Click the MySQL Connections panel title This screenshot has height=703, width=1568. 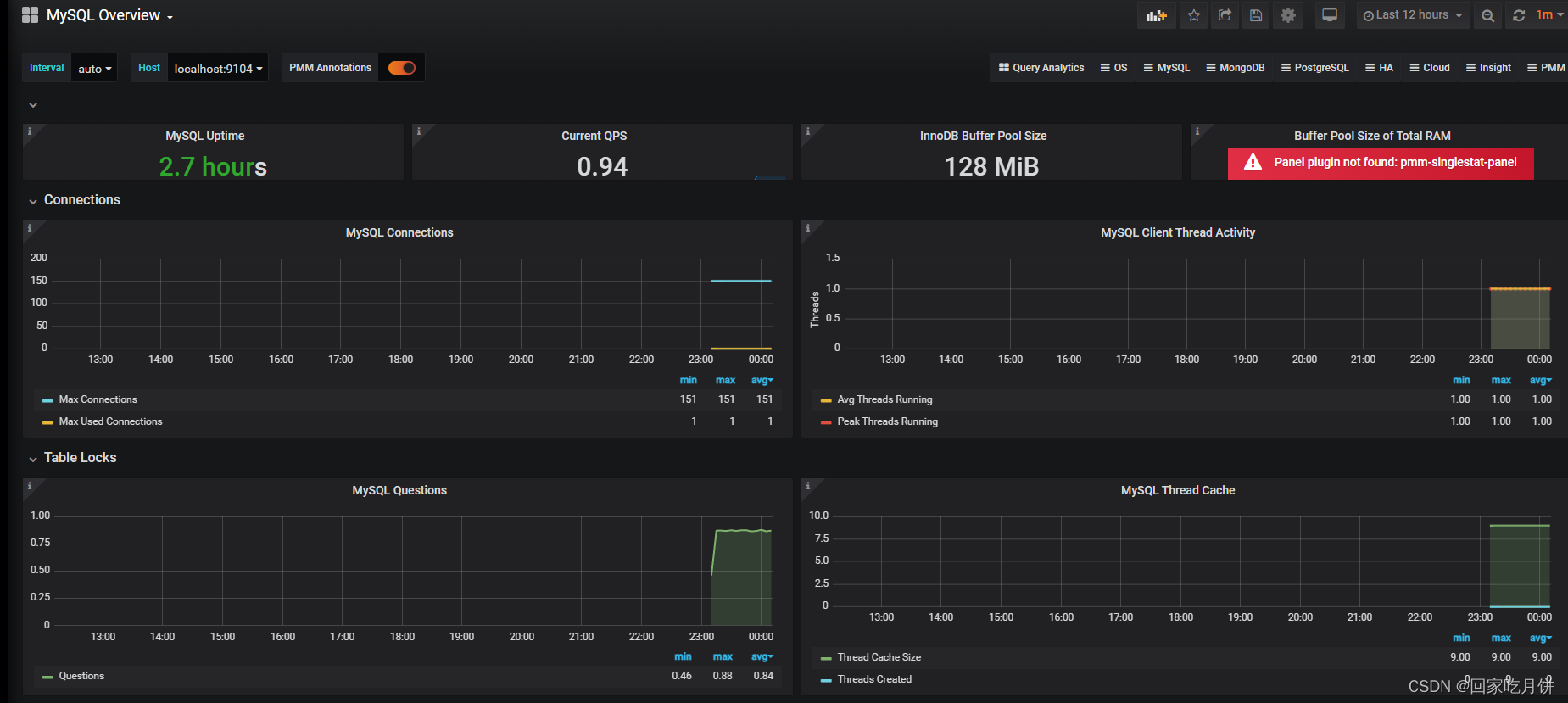399,232
